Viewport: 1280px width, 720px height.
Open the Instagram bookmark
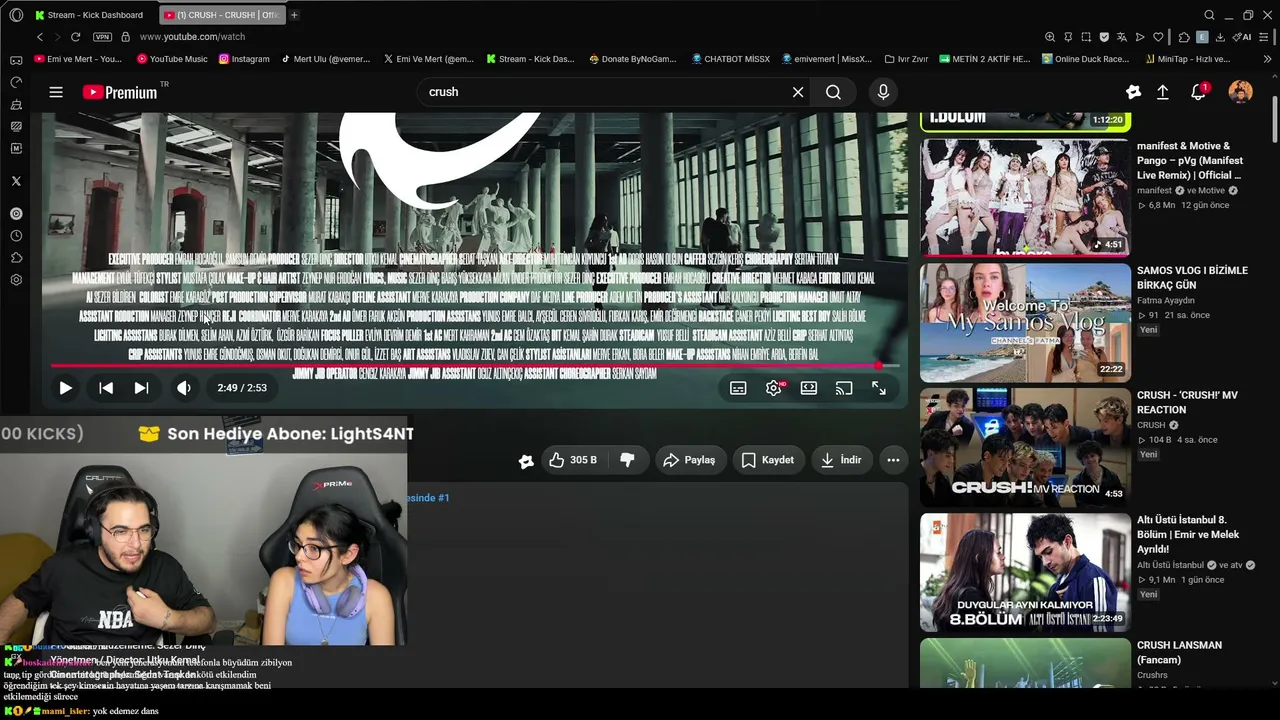coord(244,59)
